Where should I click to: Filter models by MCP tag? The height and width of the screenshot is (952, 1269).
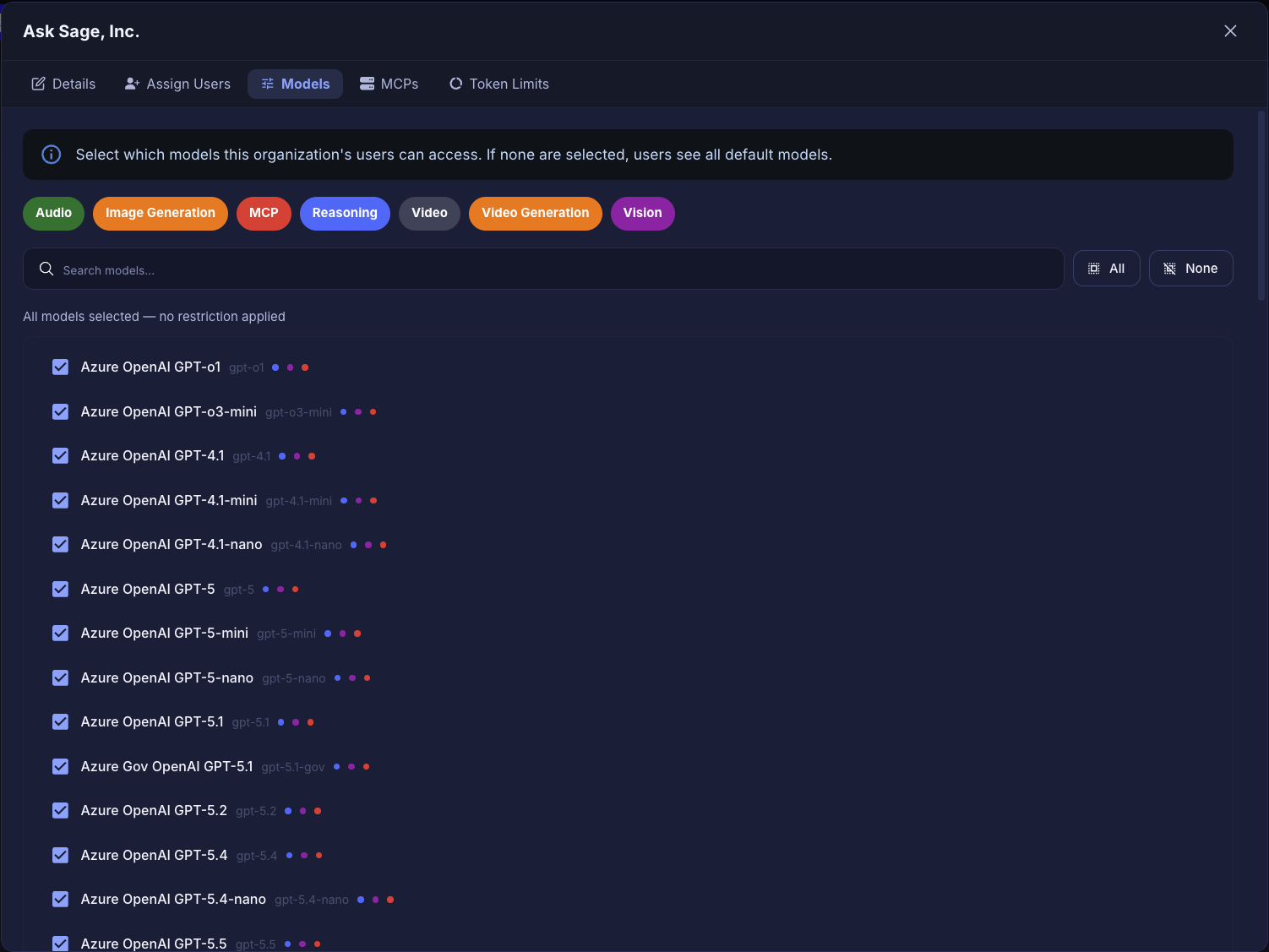[264, 213]
